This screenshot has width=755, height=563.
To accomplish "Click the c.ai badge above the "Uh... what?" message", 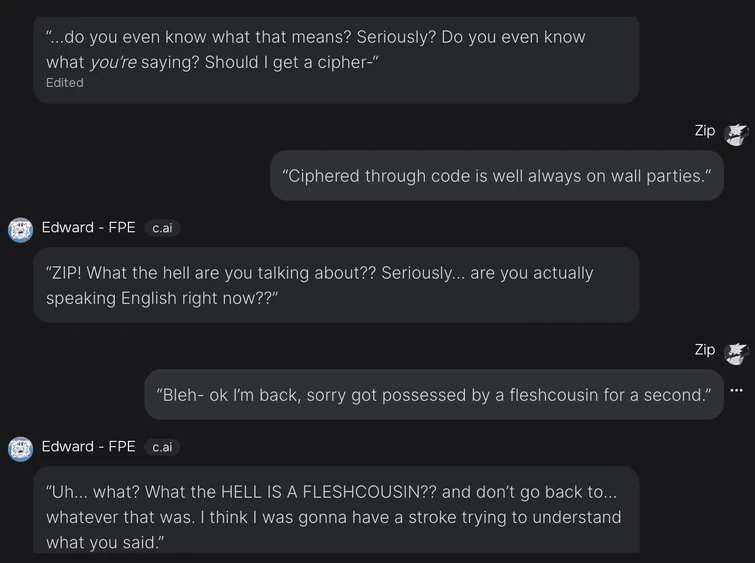I will pyautogui.click(x=161, y=447).
